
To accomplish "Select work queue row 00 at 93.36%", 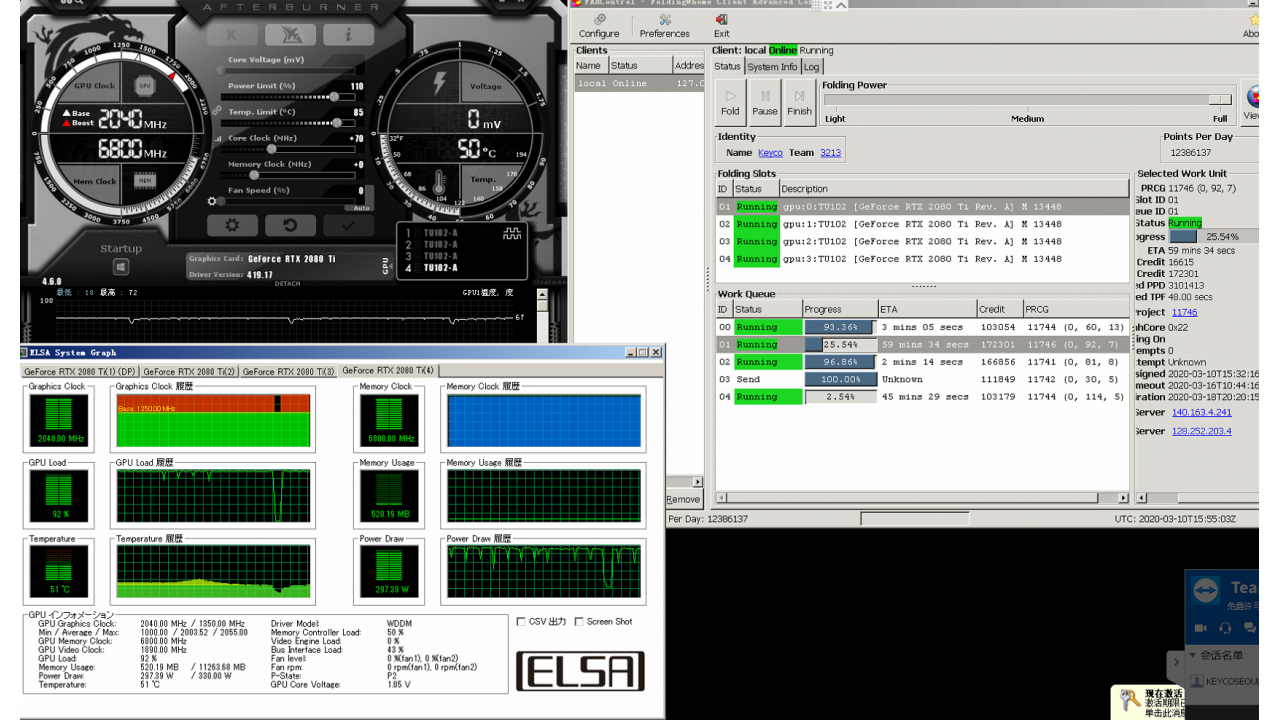I will [x=922, y=327].
